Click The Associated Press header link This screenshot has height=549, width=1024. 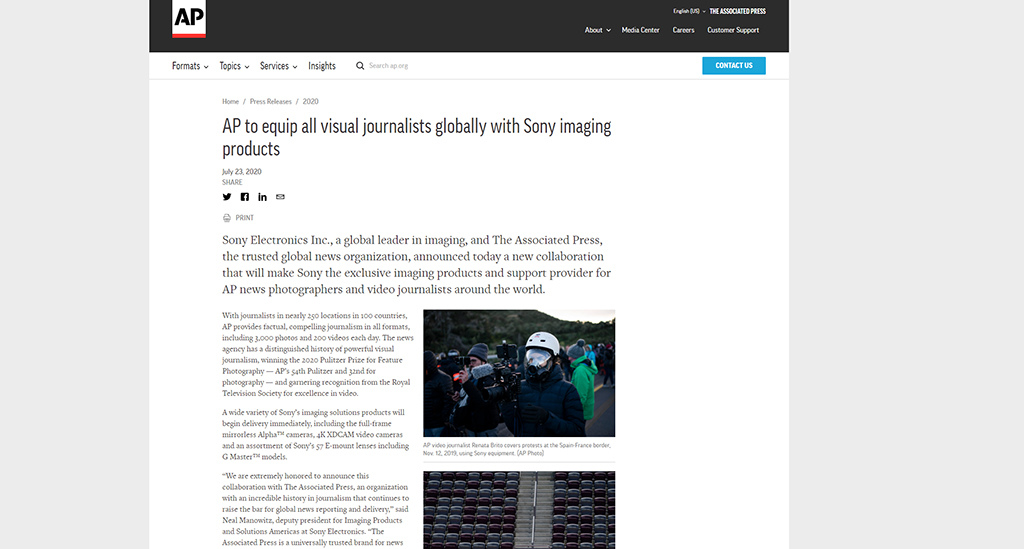[737, 11]
